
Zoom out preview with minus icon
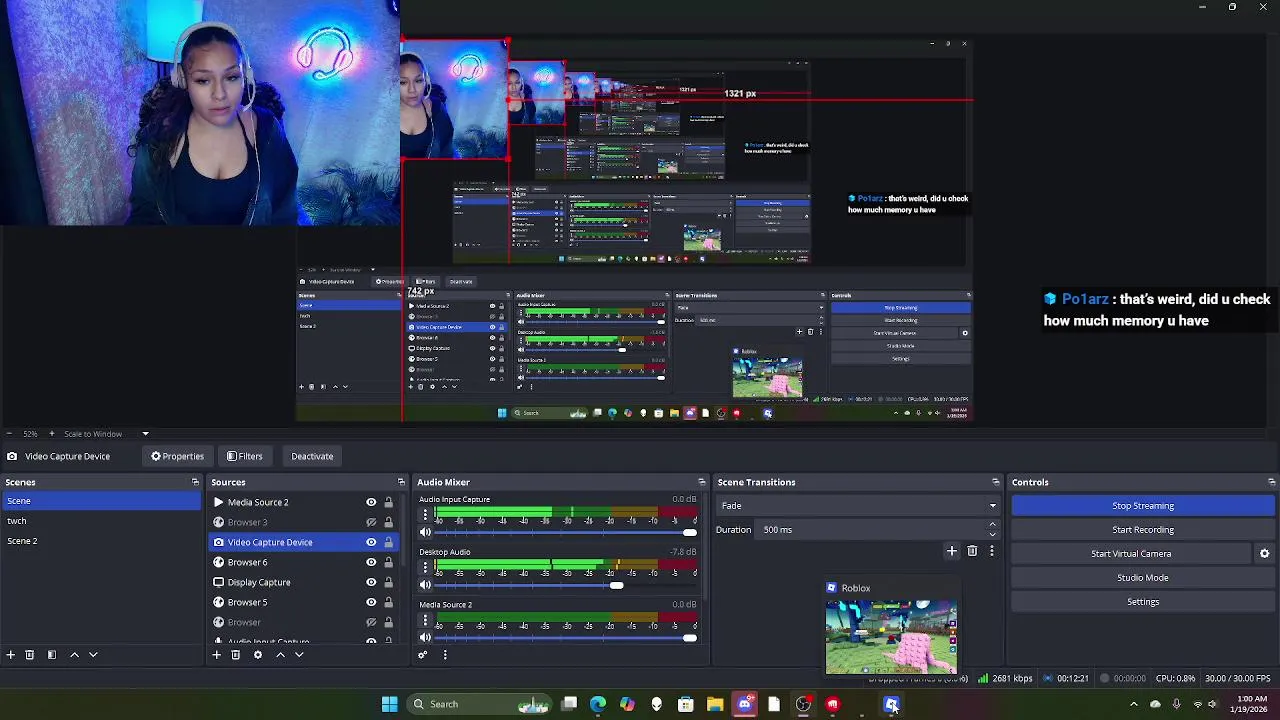coord(8,434)
